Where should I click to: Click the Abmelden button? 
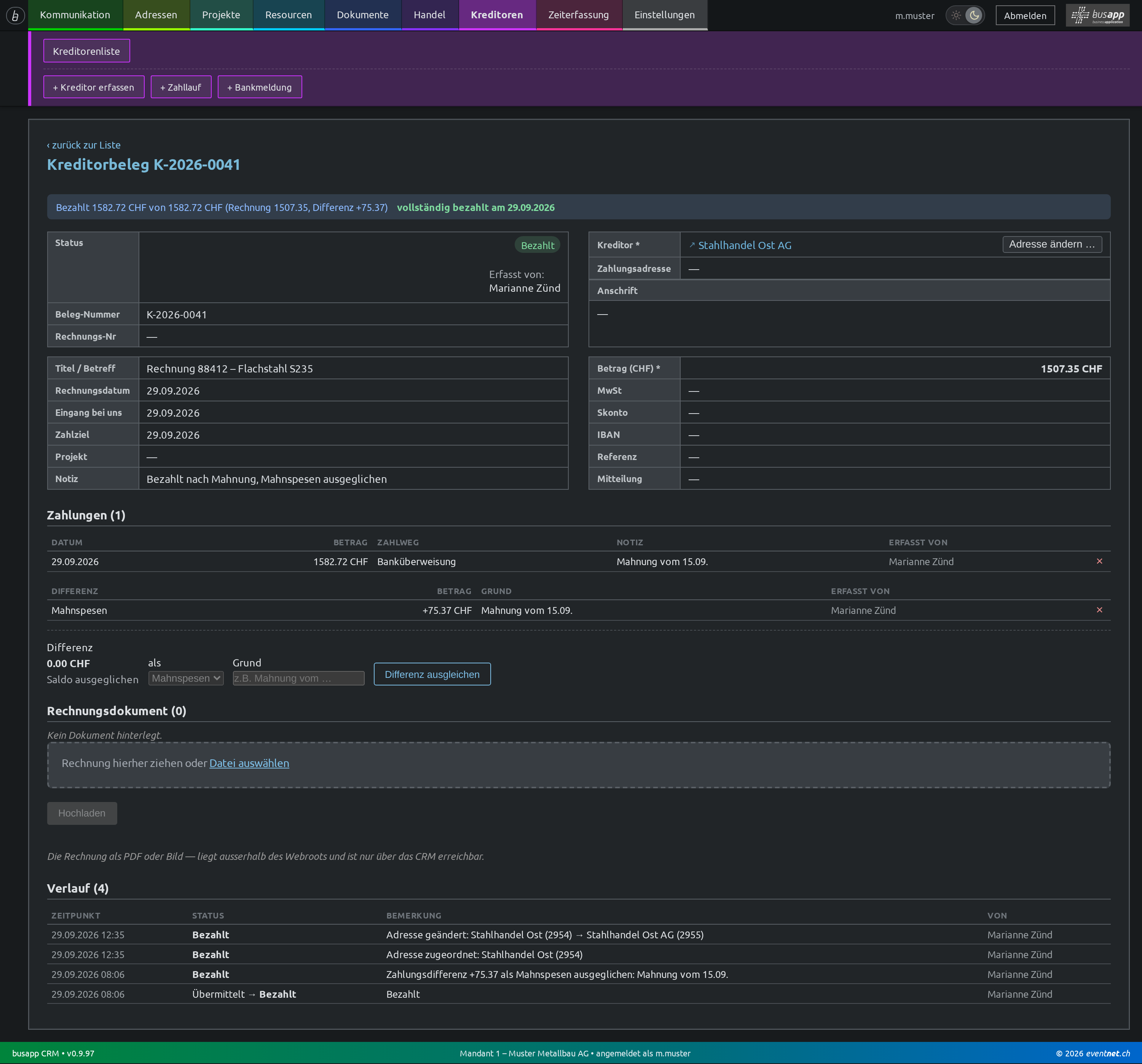[x=1025, y=16]
